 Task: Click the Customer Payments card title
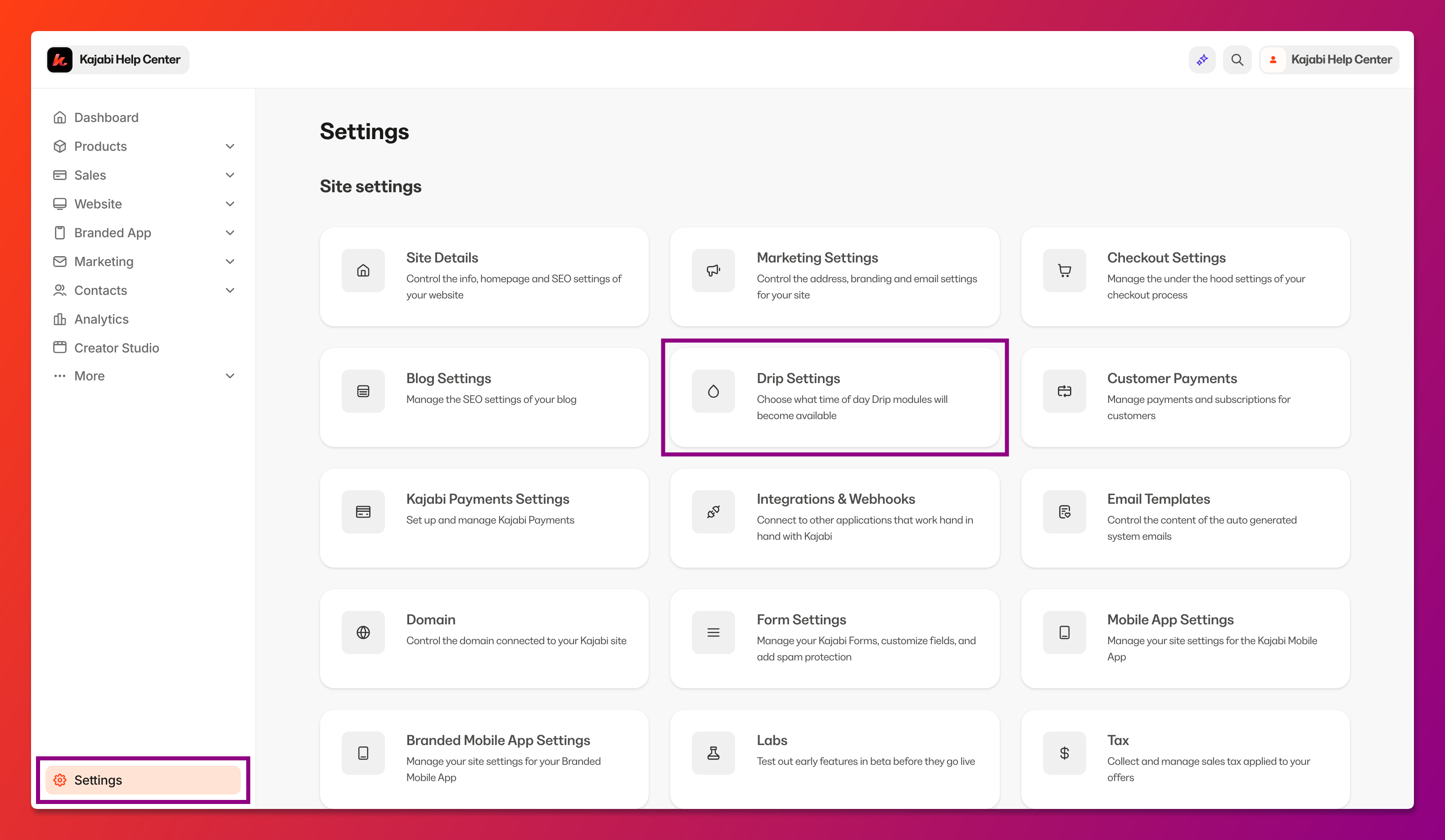(1172, 379)
